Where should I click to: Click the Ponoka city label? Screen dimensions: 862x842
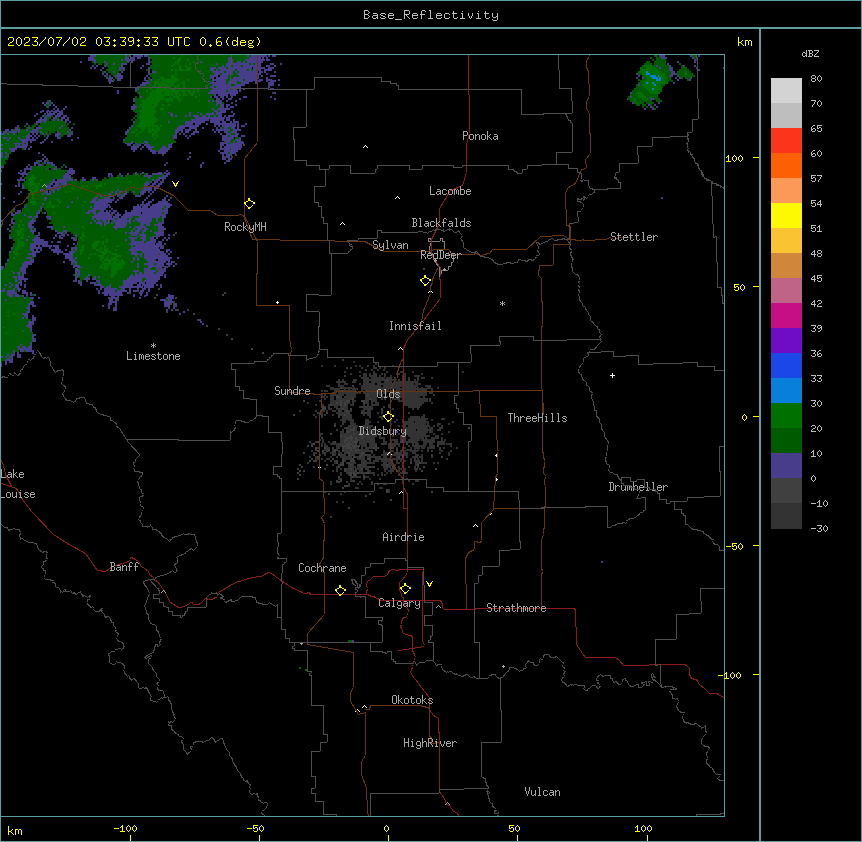(x=480, y=136)
